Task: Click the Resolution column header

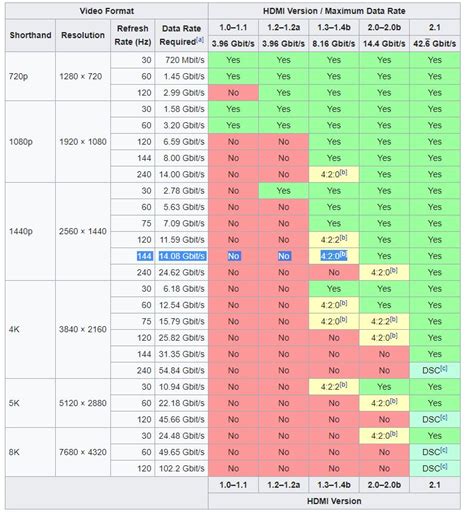Action: point(83,35)
